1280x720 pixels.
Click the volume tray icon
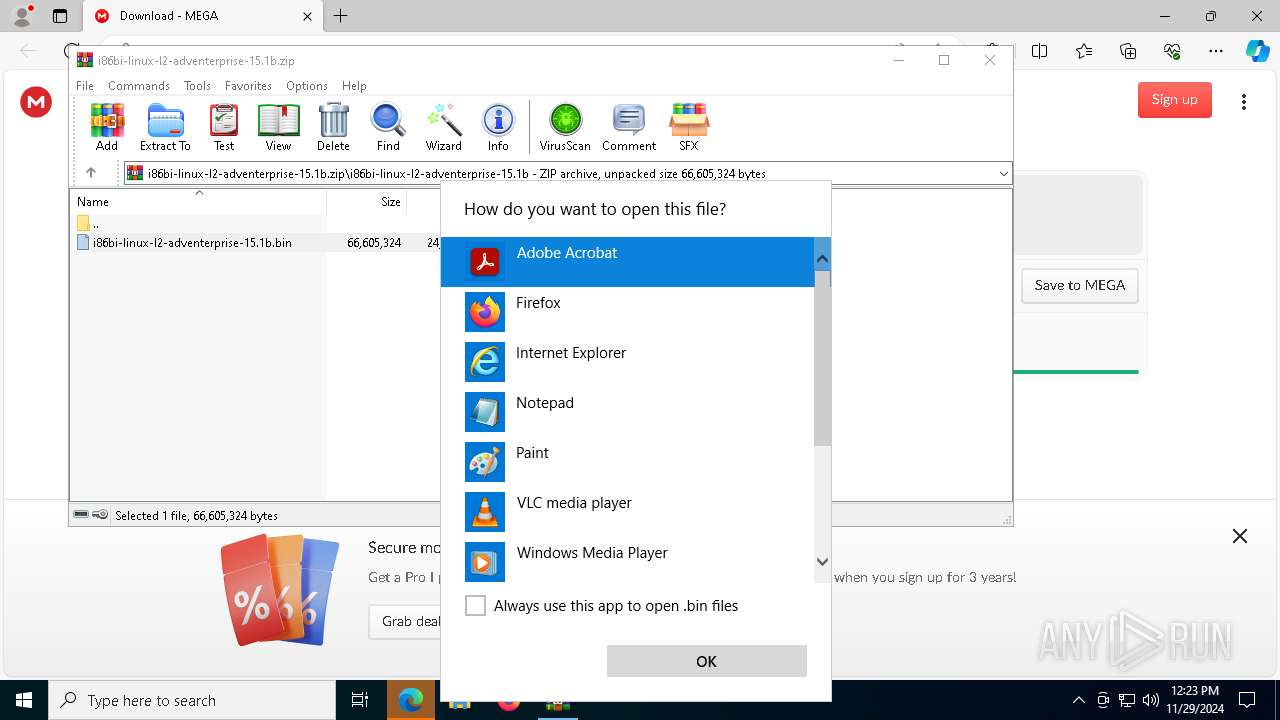1151,700
